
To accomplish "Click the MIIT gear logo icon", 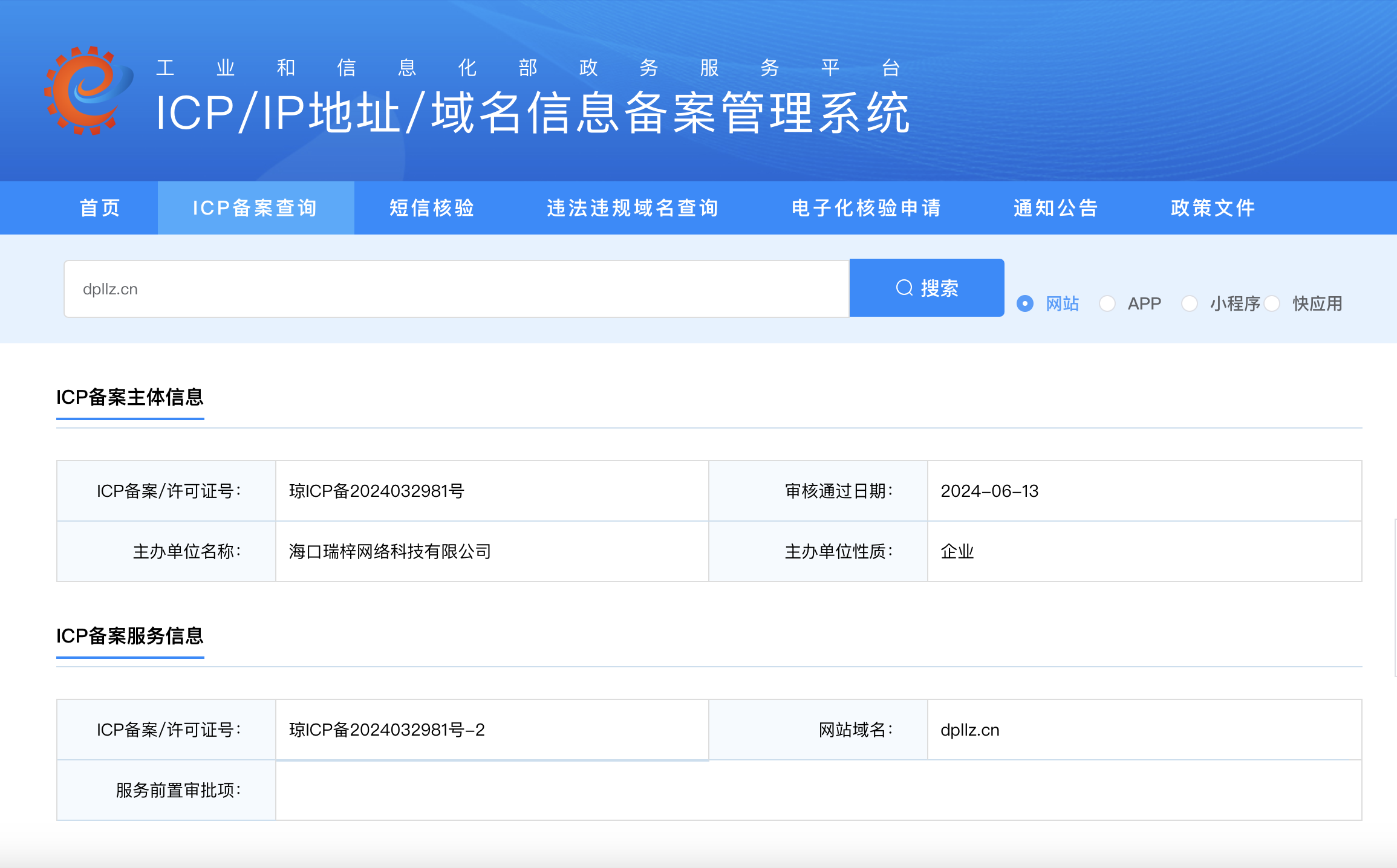I will tap(88, 91).
